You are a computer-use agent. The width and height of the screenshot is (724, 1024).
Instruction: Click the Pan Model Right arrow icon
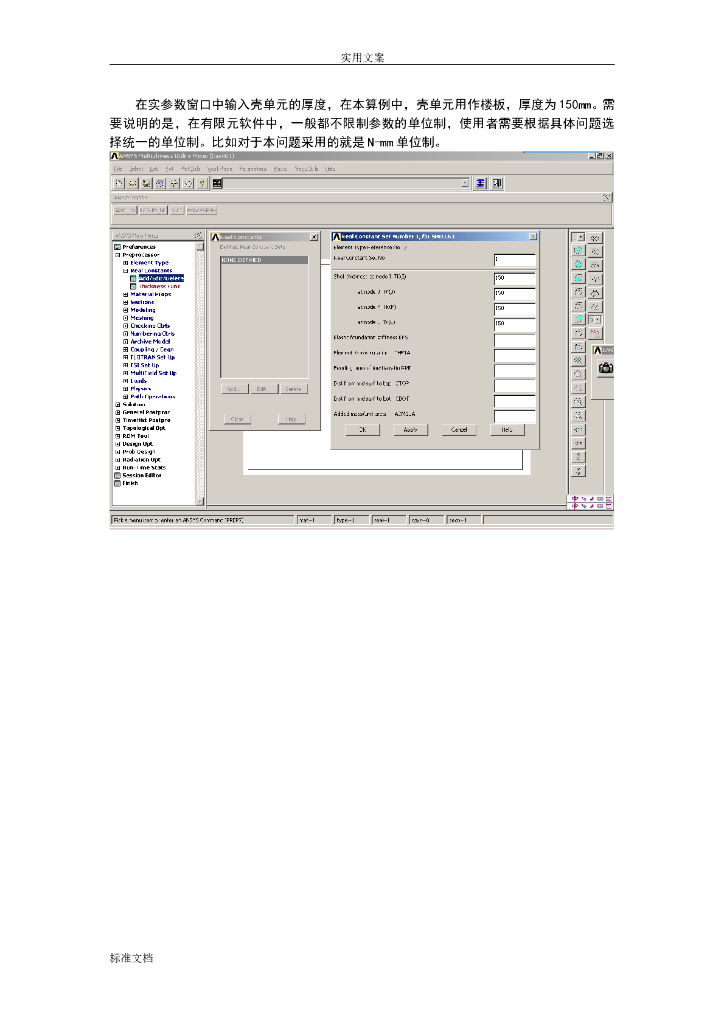pyautogui.click(x=578, y=443)
